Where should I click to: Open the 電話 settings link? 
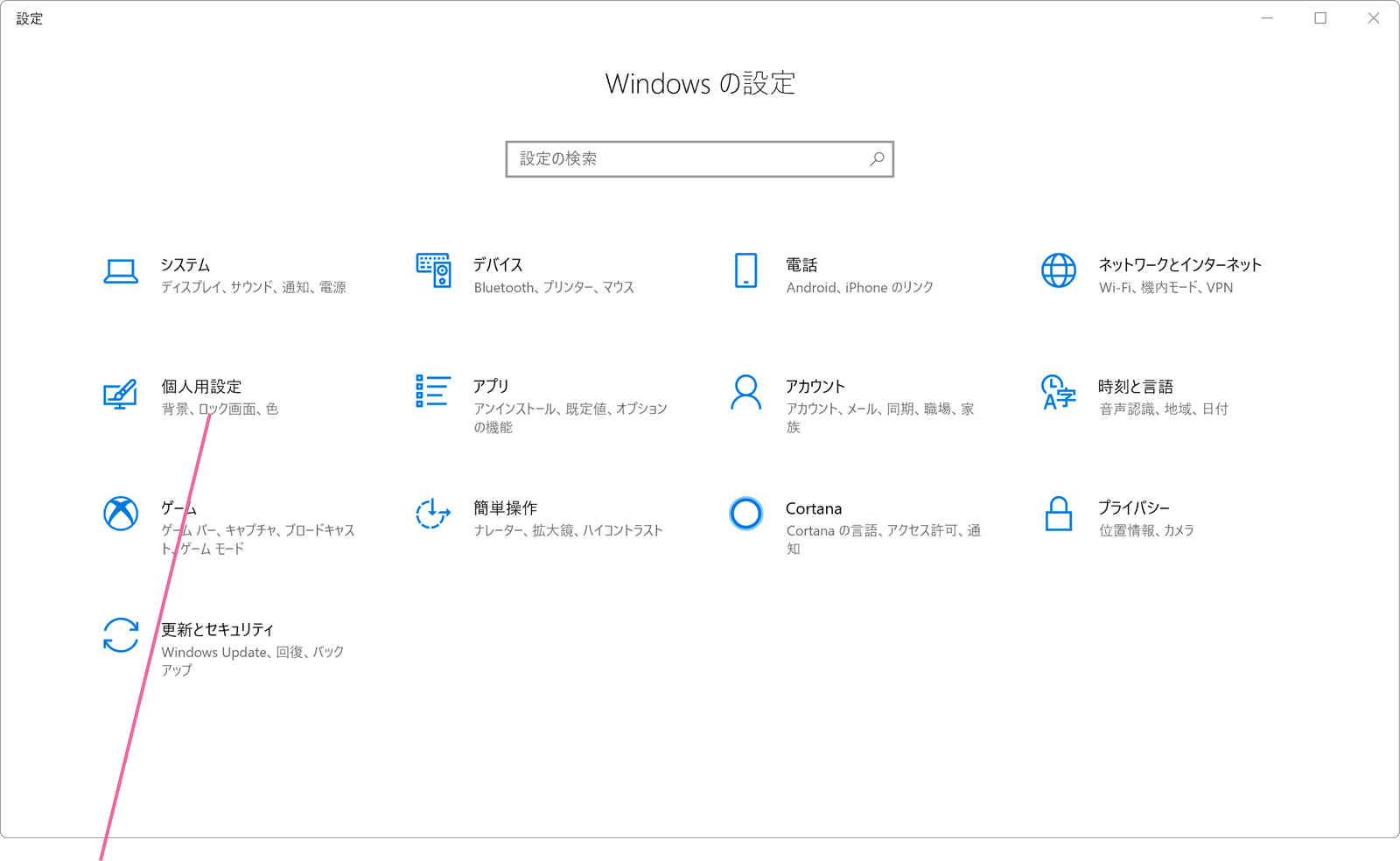[x=801, y=264]
